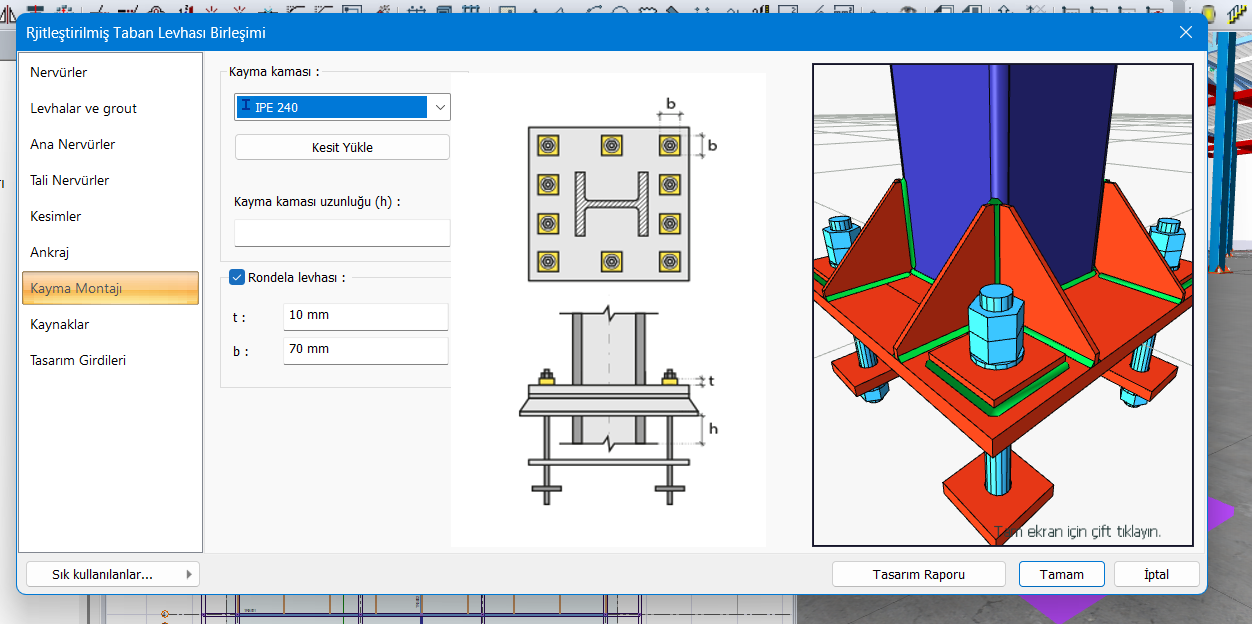The width and height of the screenshot is (1252, 624).
Task: Select Ana Nervürler in the sidebar
Action: pyautogui.click(x=73, y=145)
